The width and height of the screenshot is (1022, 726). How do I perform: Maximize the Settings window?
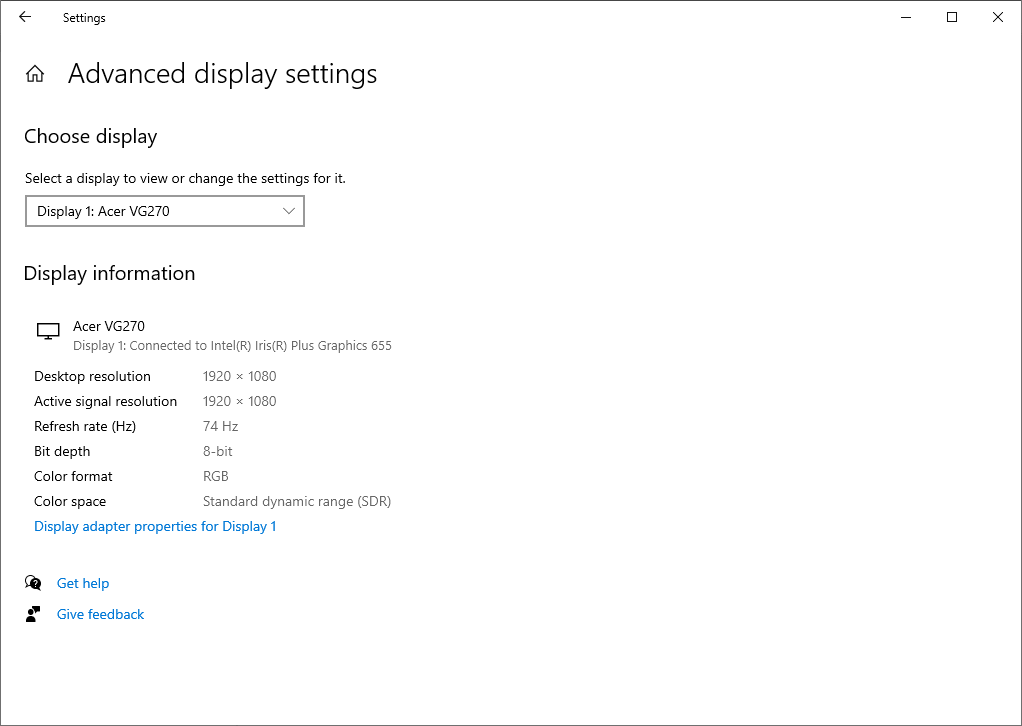point(952,18)
